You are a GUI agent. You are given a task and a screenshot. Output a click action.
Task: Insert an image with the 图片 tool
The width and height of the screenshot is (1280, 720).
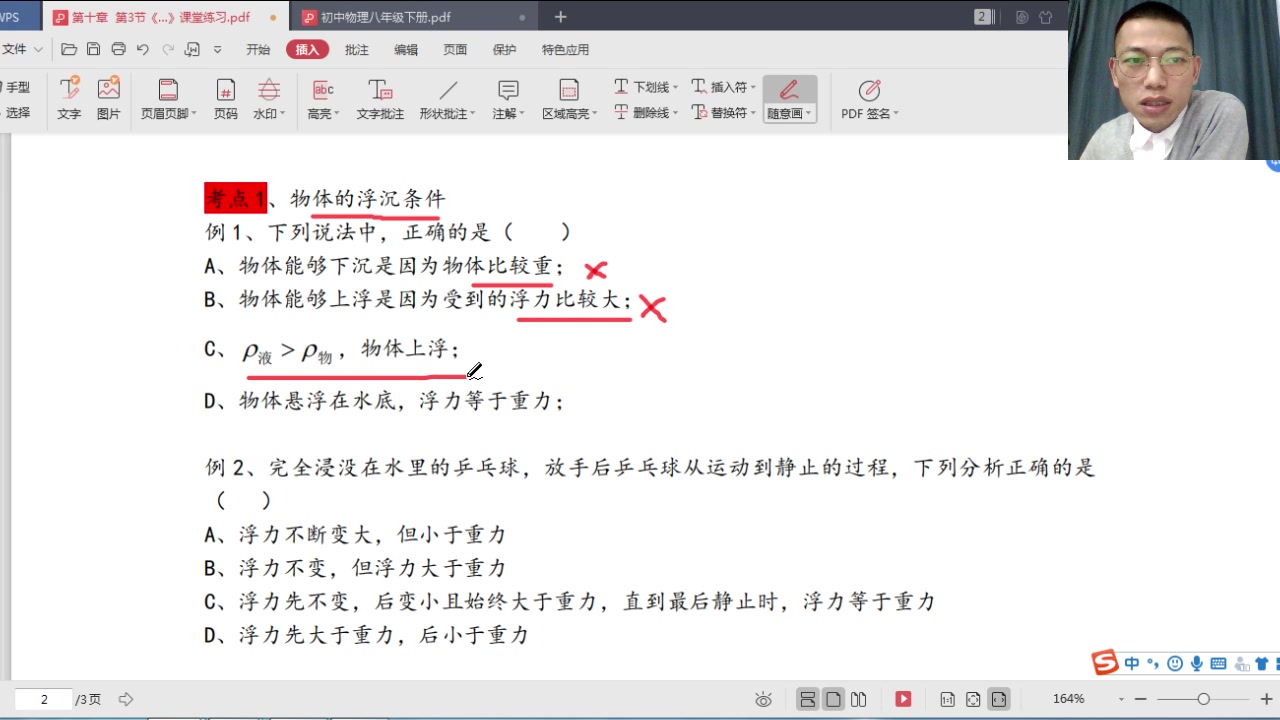tap(108, 99)
